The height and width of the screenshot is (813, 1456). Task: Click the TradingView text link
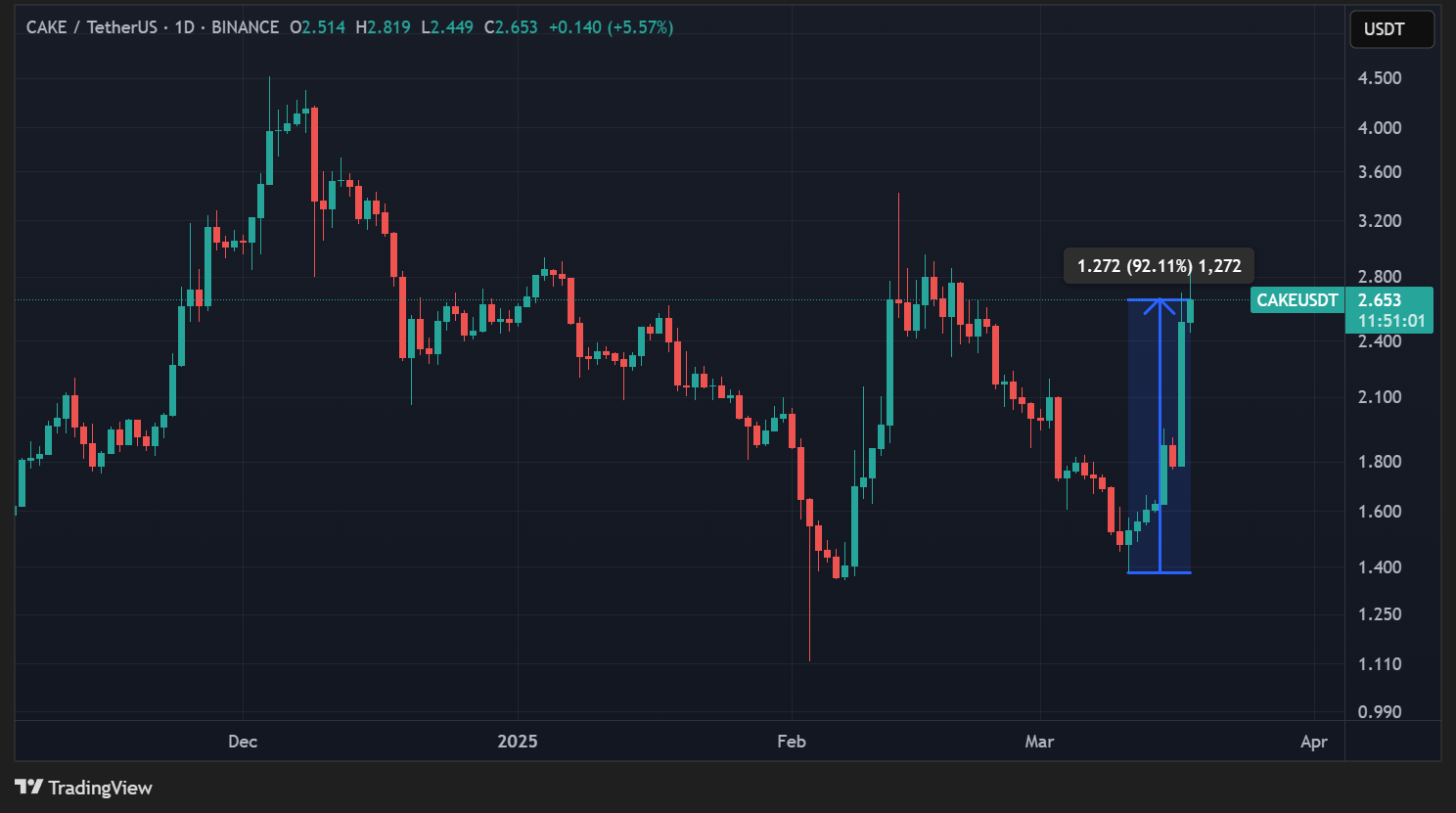[x=100, y=788]
